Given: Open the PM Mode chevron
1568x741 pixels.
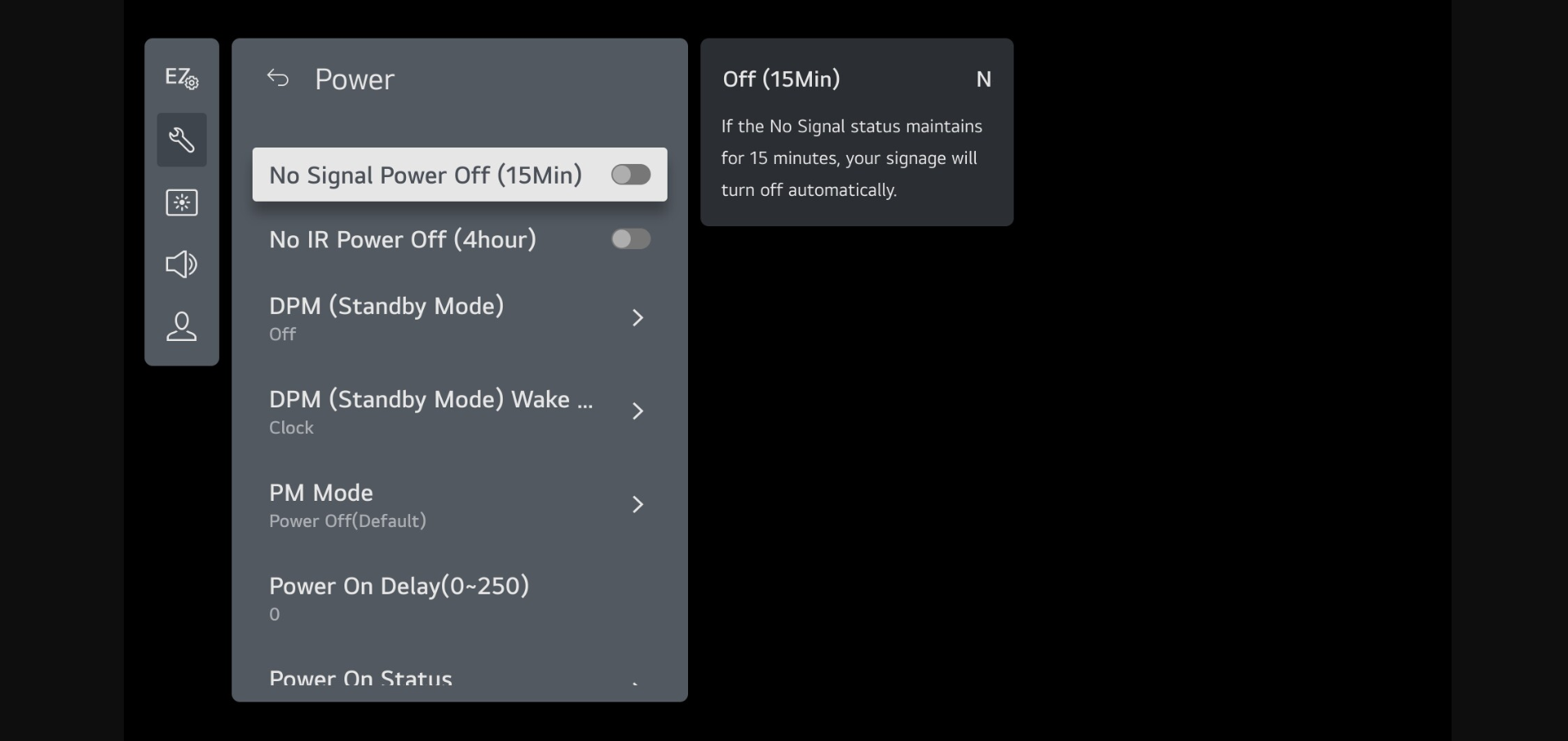Looking at the screenshot, I should point(637,505).
